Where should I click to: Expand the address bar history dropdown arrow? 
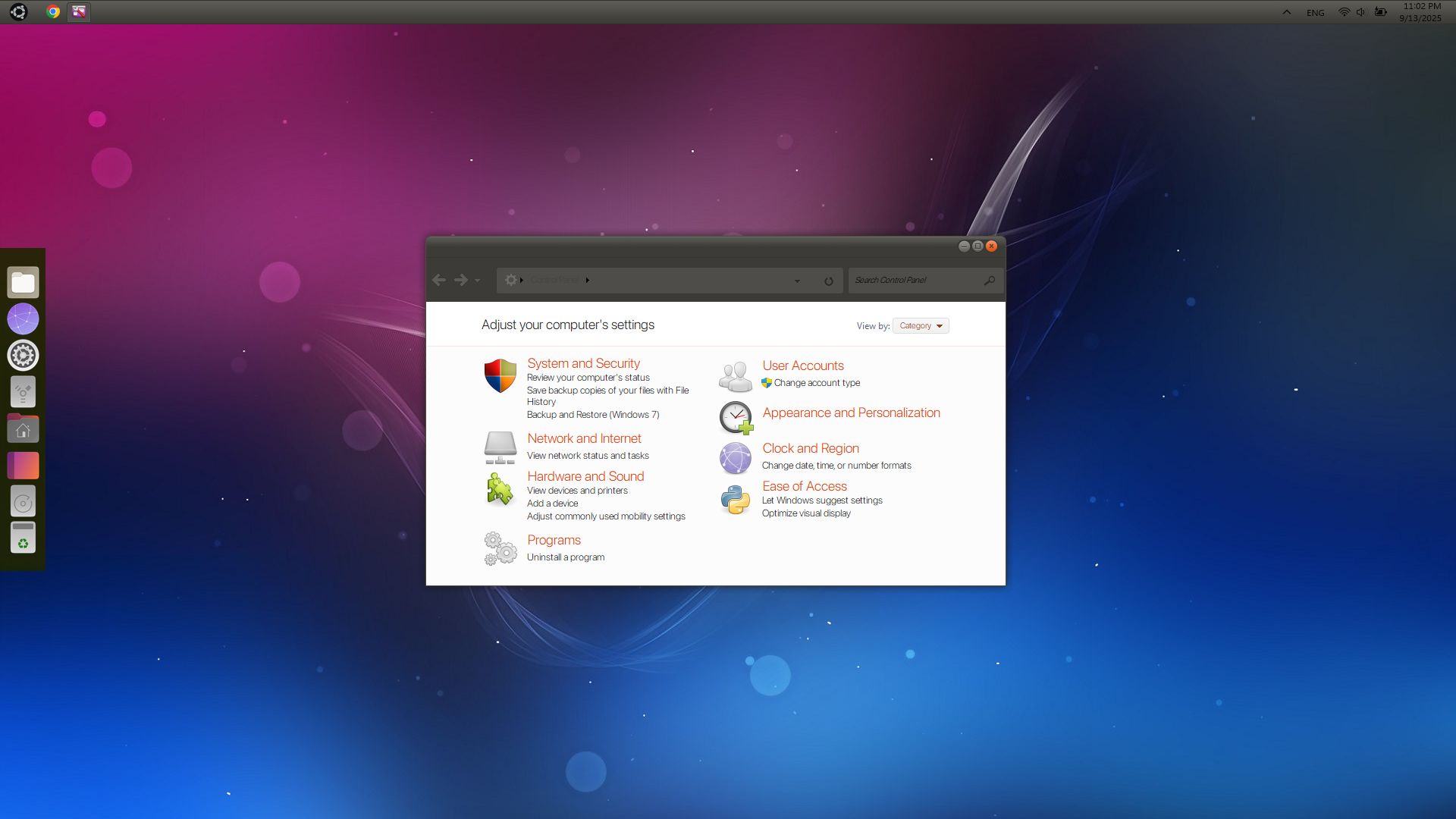[797, 281]
